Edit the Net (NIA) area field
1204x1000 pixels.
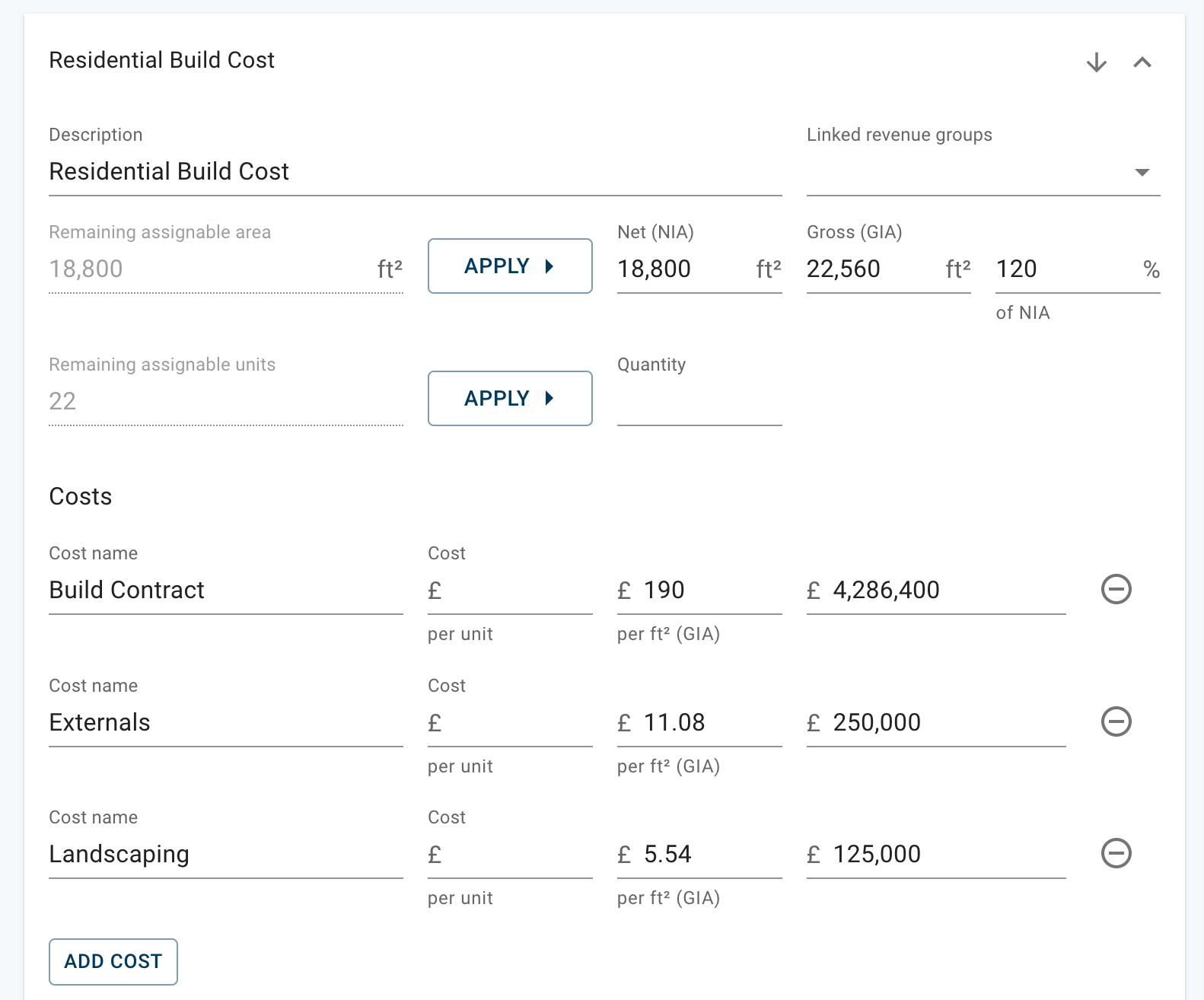[x=699, y=269]
